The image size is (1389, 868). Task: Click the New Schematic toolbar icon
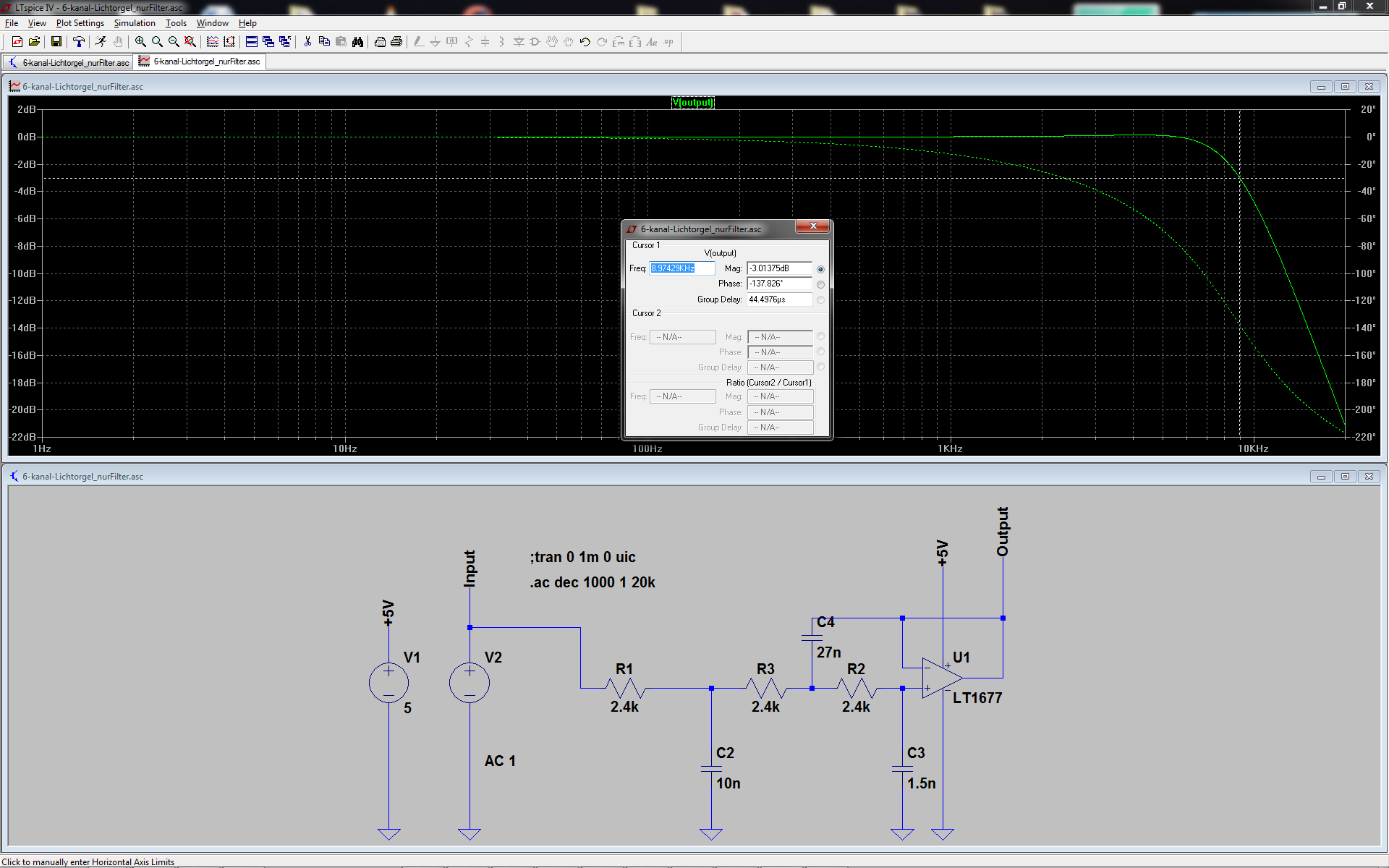[17, 42]
